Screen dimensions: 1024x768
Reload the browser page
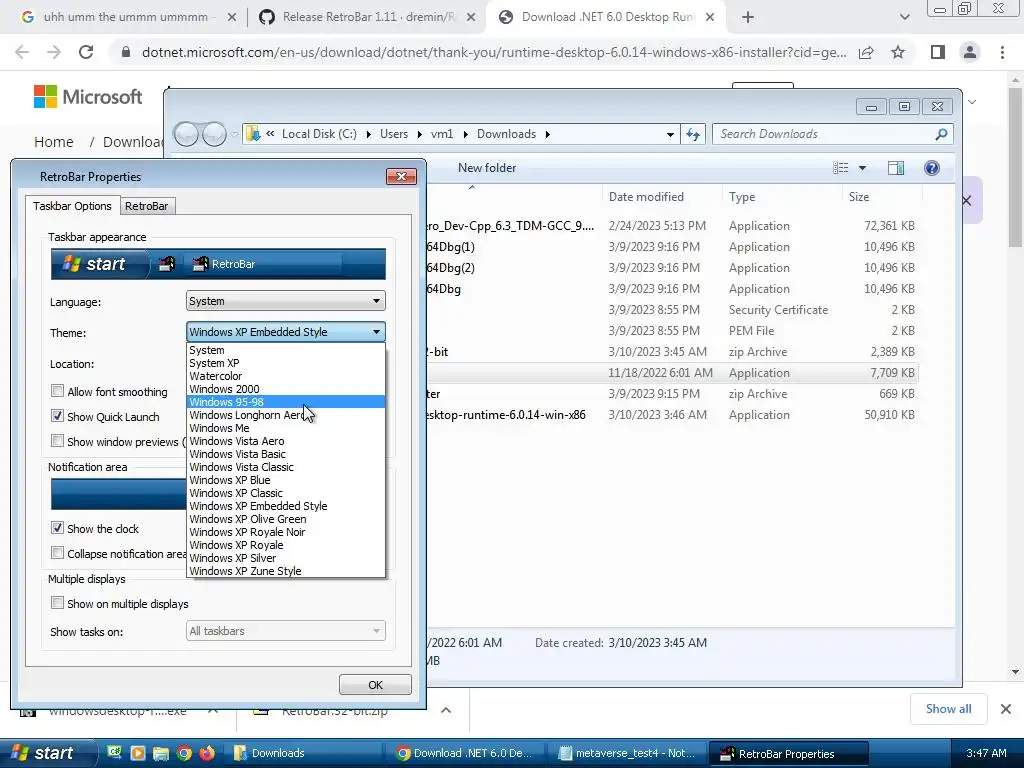[86, 52]
